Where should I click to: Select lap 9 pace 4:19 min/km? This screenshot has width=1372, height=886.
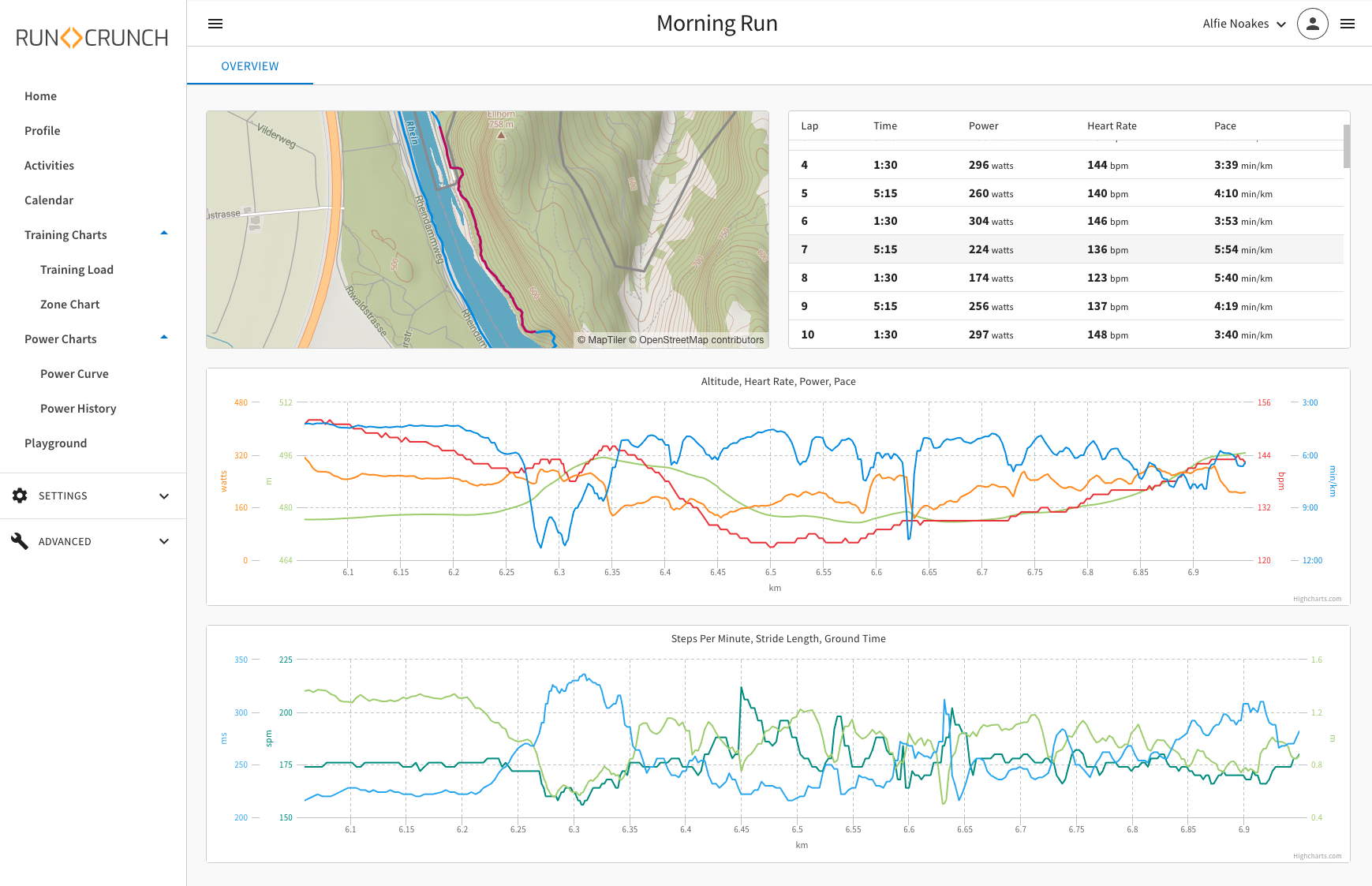[1243, 306]
